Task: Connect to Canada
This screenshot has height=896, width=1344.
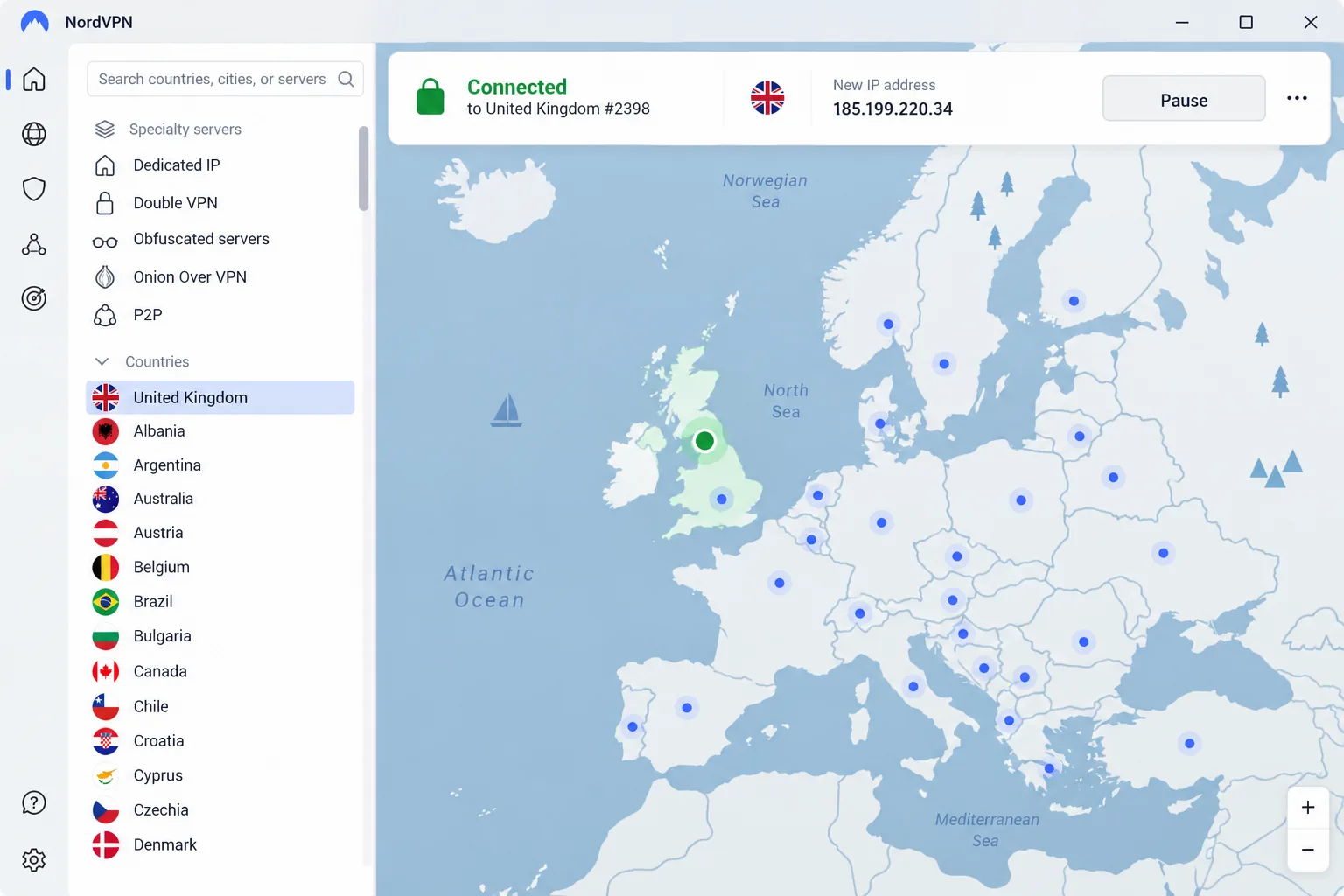Action: click(220, 671)
